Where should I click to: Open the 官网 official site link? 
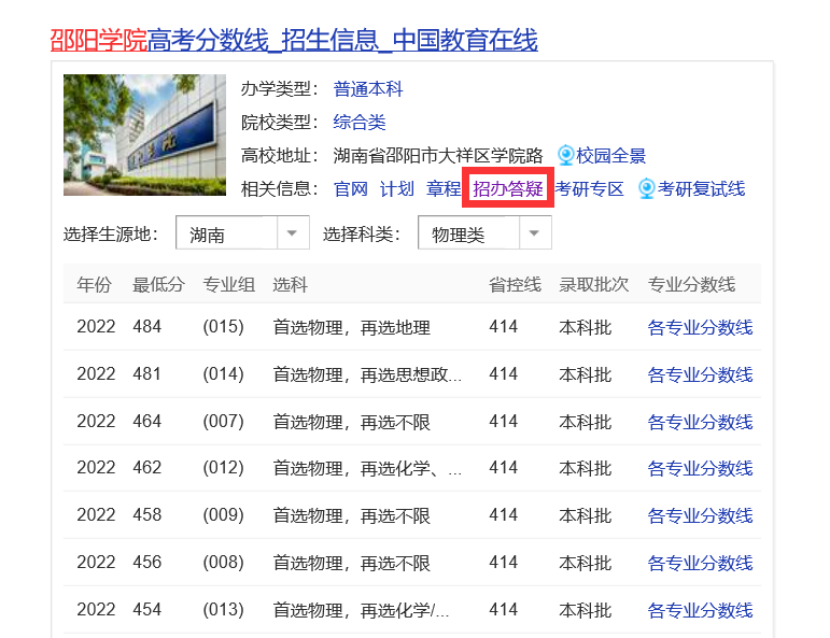click(350, 189)
